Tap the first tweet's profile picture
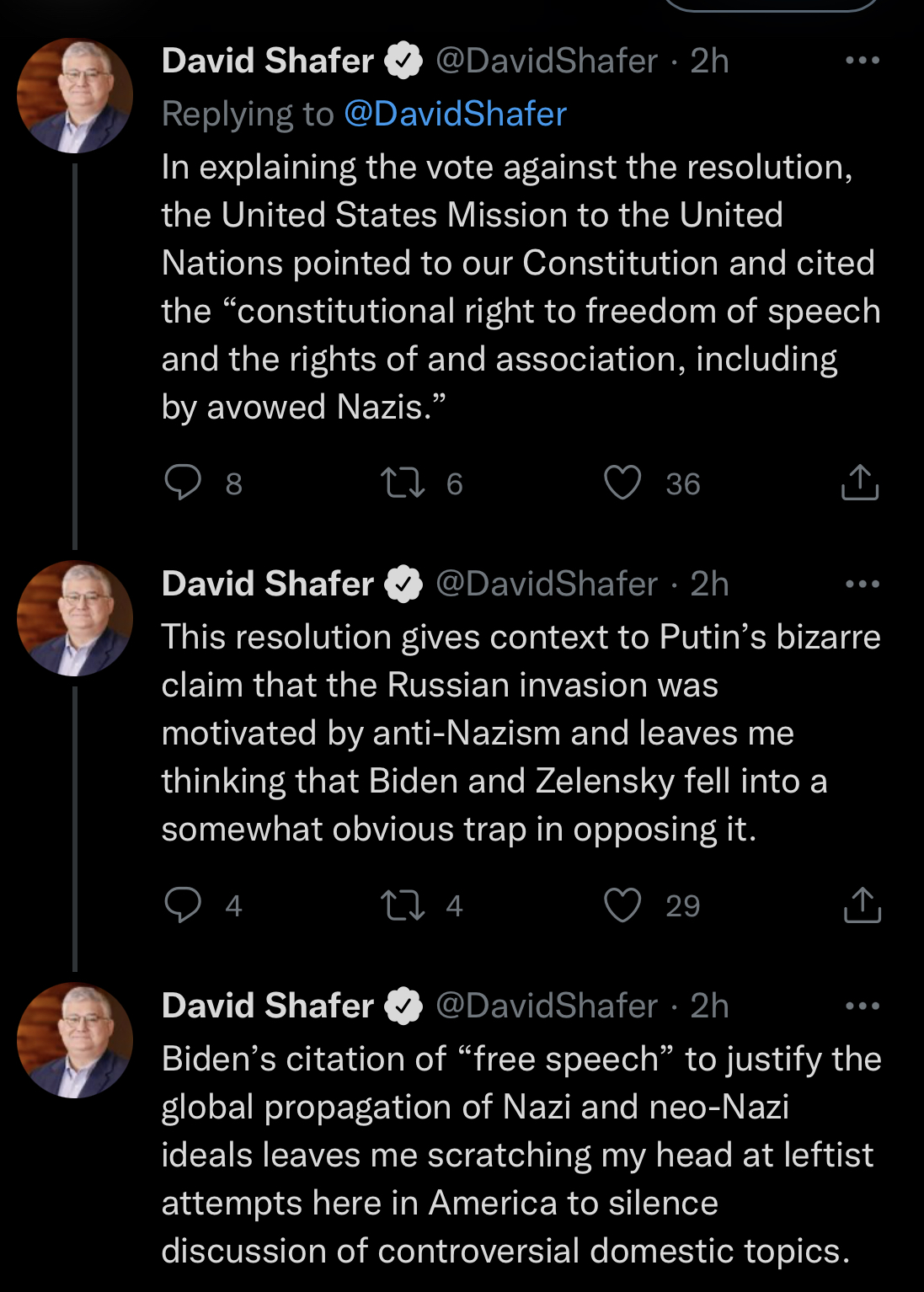Viewport: 924px width, 1292px height. [x=75, y=96]
